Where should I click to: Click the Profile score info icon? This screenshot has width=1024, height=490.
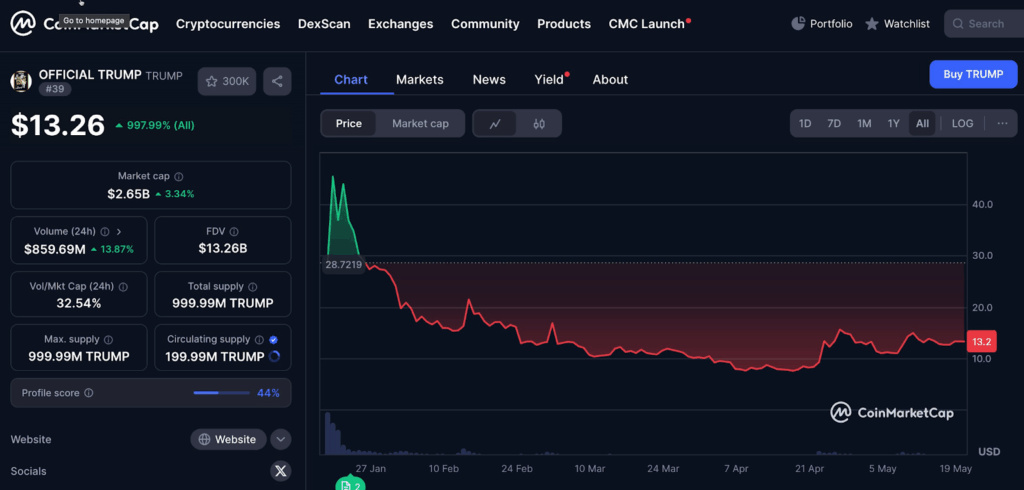(x=89, y=393)
